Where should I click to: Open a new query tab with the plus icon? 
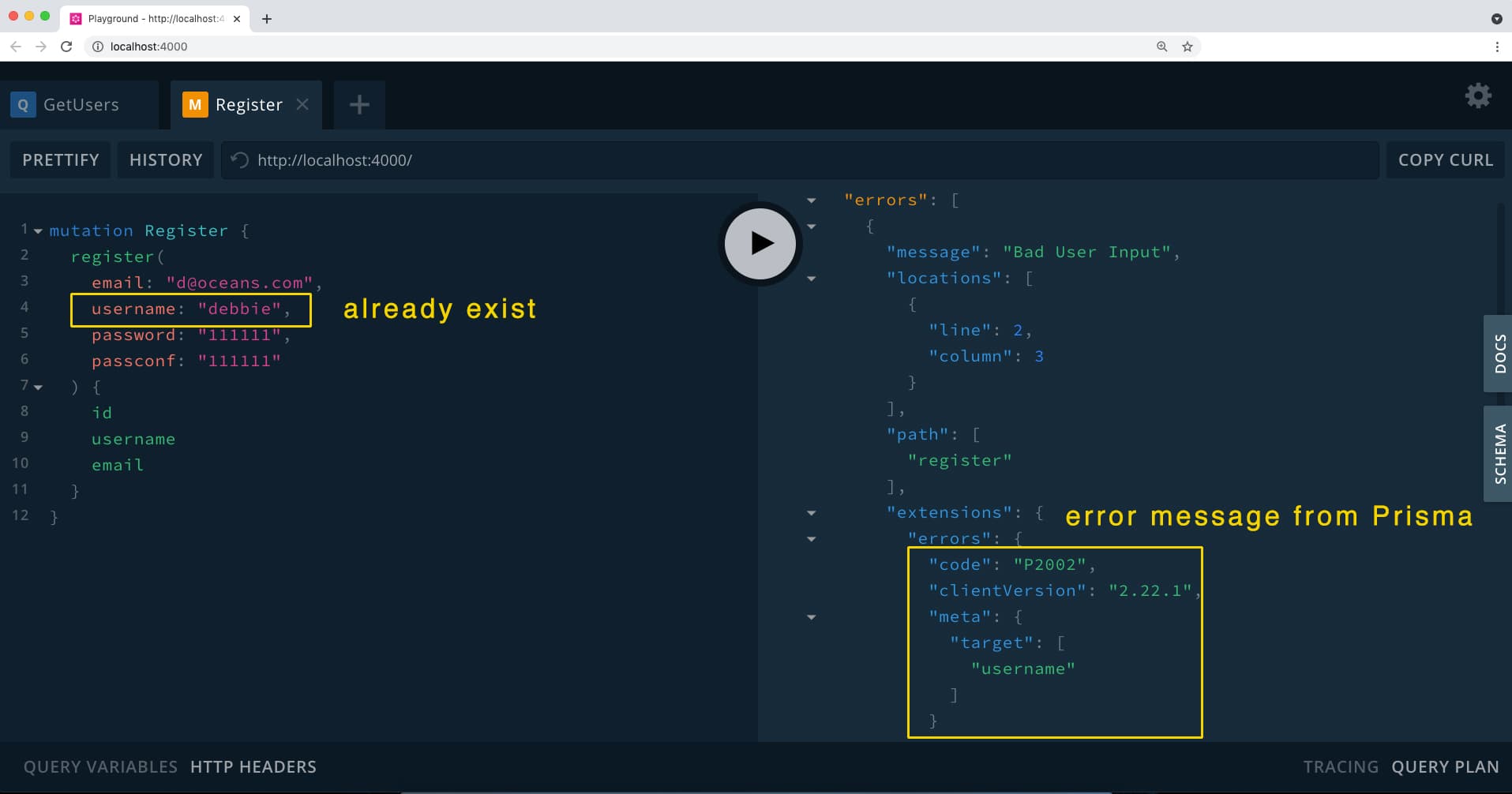[359, 103]
